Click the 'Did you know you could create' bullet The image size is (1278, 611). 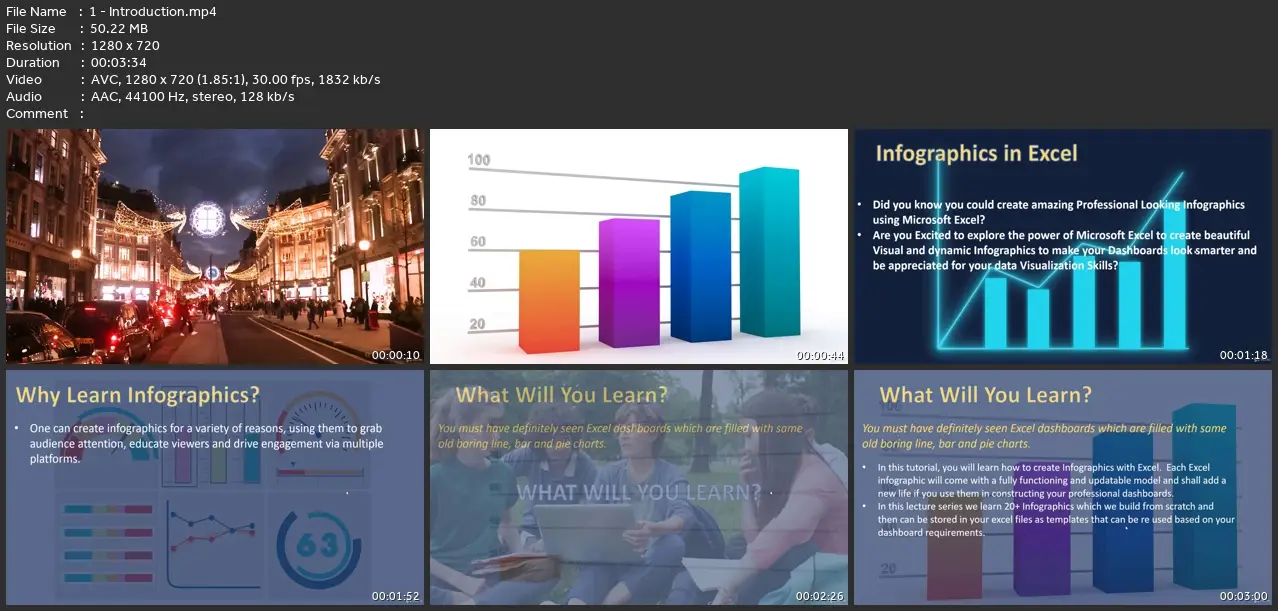click(x=1058, y=212)
